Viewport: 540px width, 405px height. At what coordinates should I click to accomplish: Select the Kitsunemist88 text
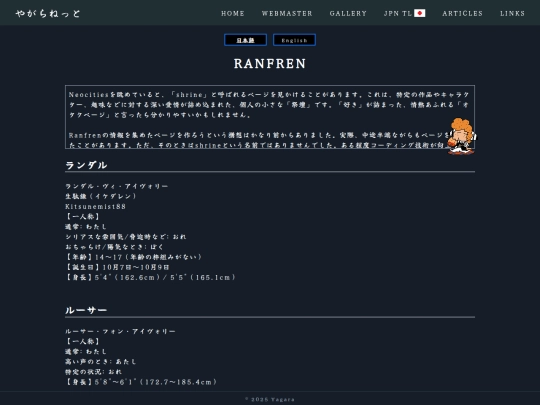click(96, 207)
